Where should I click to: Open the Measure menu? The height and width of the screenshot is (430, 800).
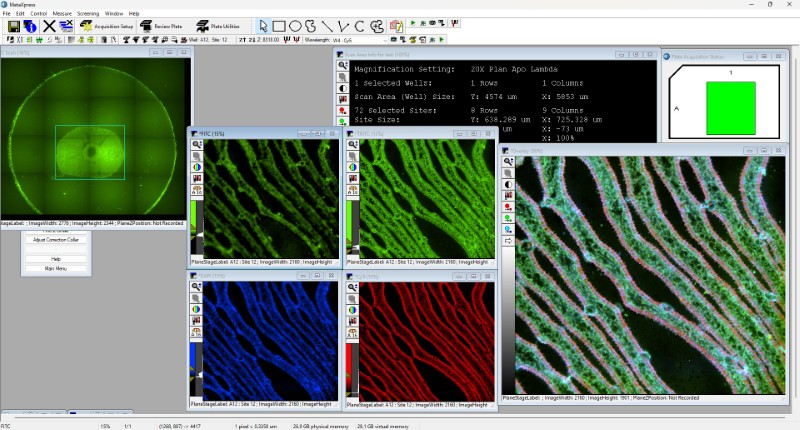point(62,13)
